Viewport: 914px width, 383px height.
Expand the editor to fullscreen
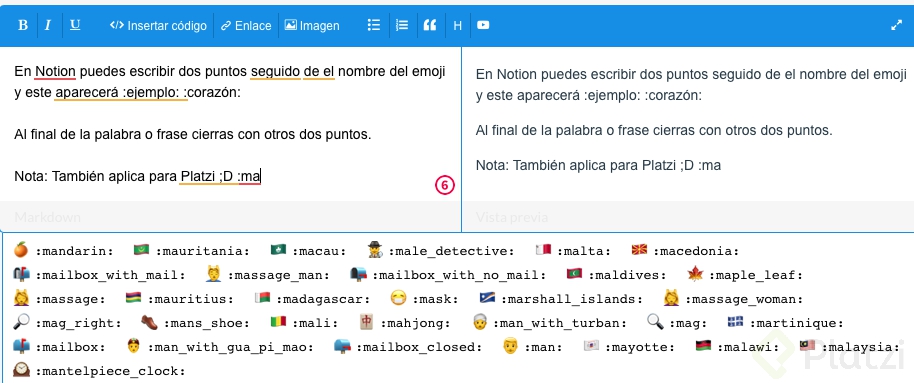[x=897, y=25]
